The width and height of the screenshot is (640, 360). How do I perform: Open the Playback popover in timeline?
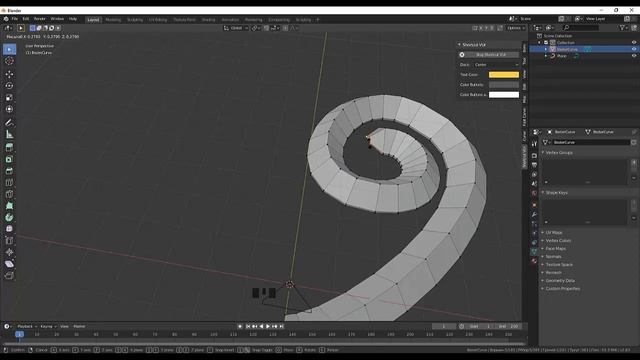27,327
